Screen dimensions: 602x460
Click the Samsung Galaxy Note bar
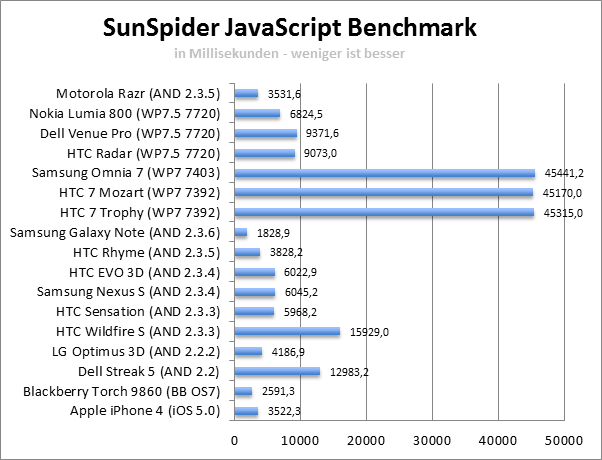pyautogui.click(x=241, y=232)
